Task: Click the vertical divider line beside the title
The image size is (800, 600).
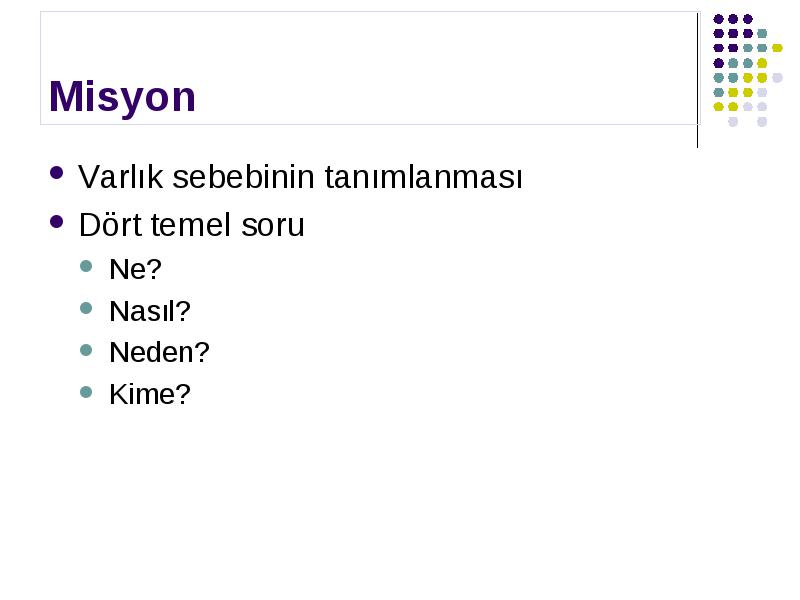Action: 697,81
